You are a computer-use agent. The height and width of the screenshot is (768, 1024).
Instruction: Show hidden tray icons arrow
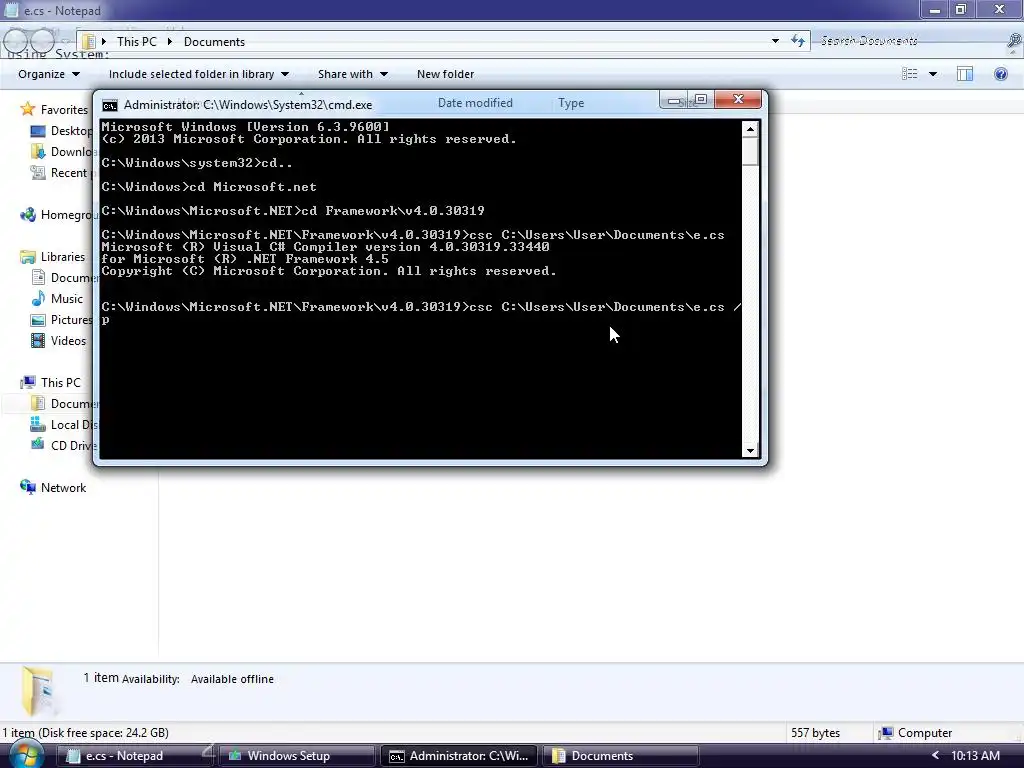pos(935,756)
